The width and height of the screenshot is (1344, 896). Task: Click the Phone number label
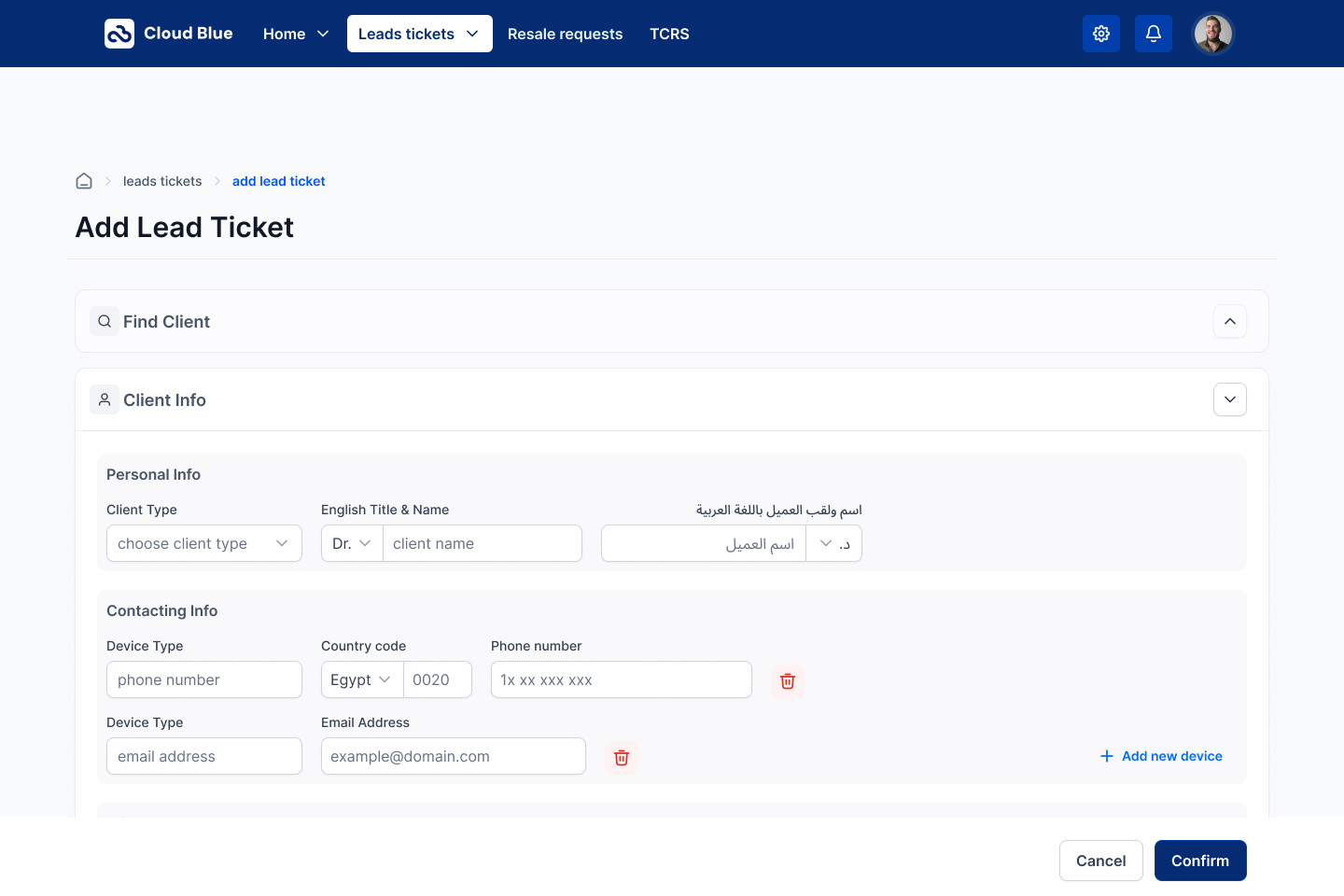pyautogui.click(x=537, y=646)
